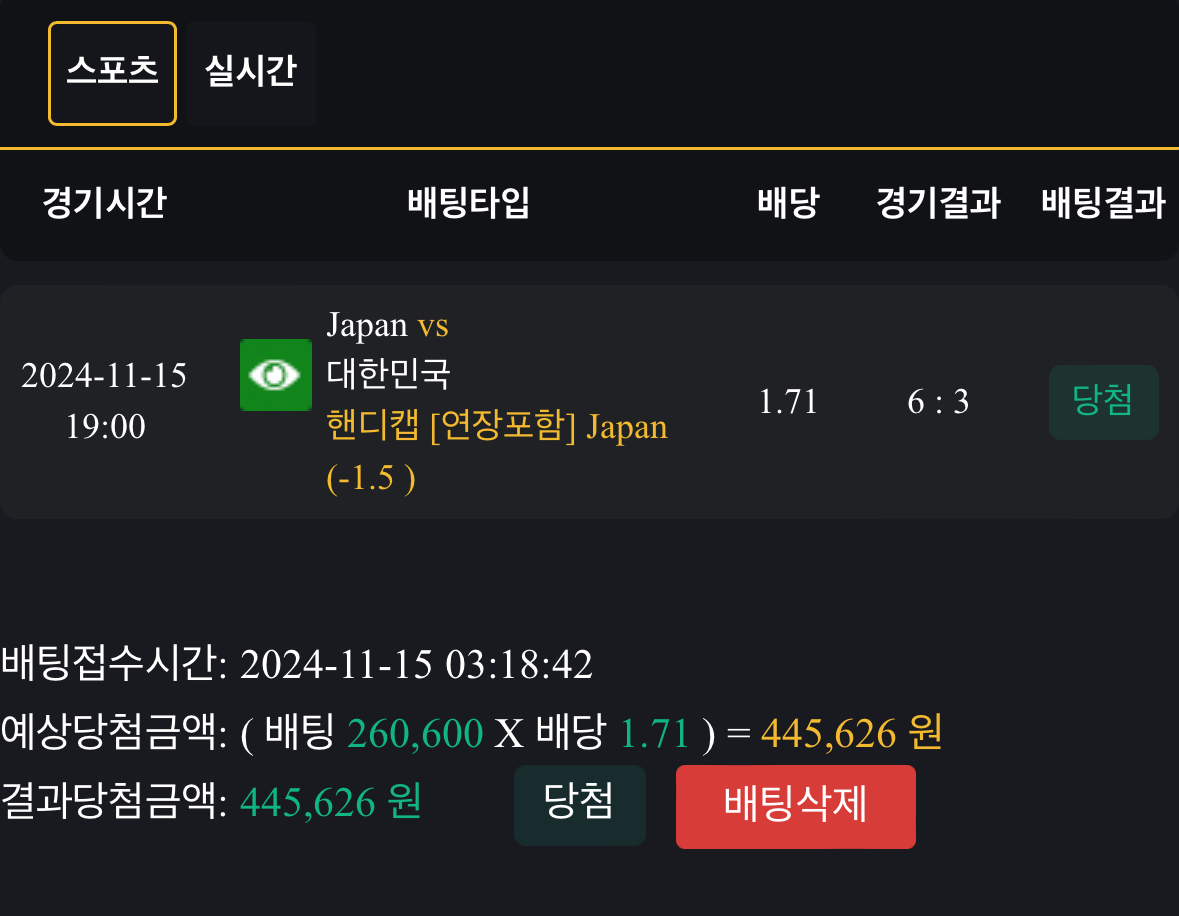Image resolution: width=1179 pixels, height=916 pixels.
Task: Click the Japan vs team name
Action: click(387, 325)
